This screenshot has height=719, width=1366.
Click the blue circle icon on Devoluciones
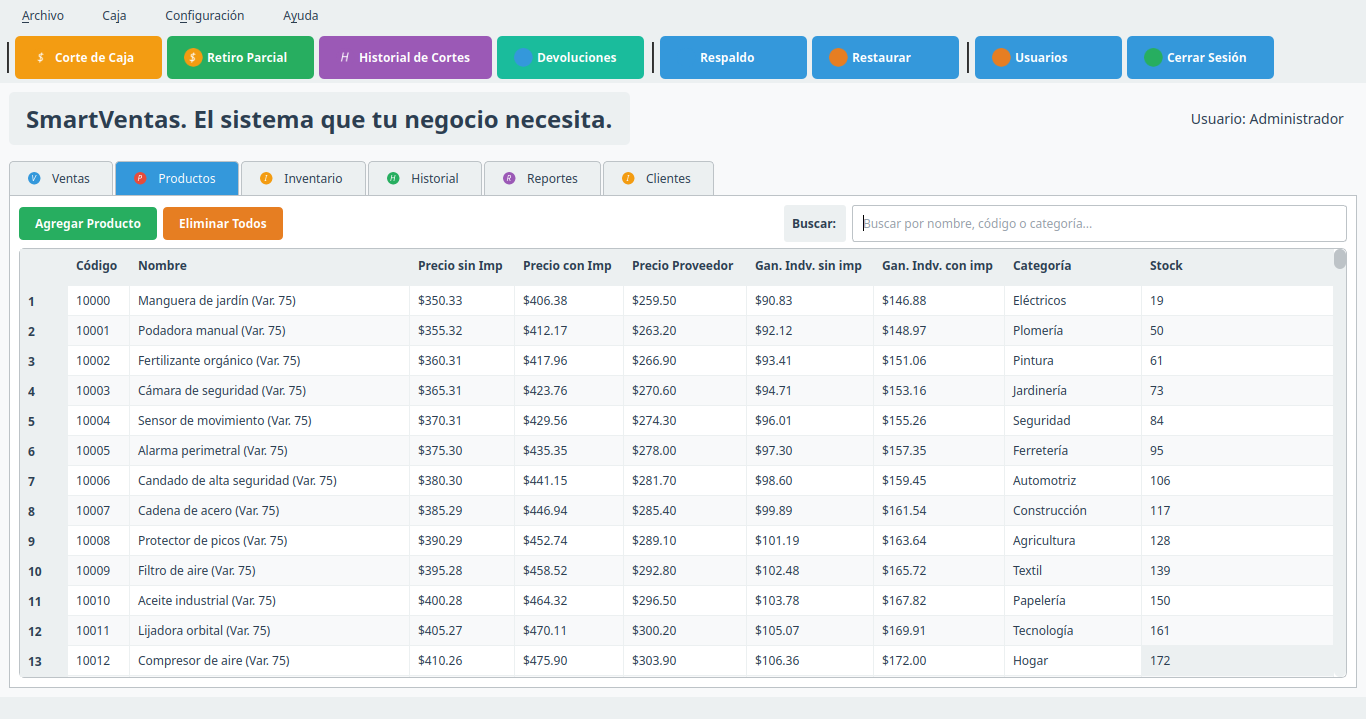(523, 58)
